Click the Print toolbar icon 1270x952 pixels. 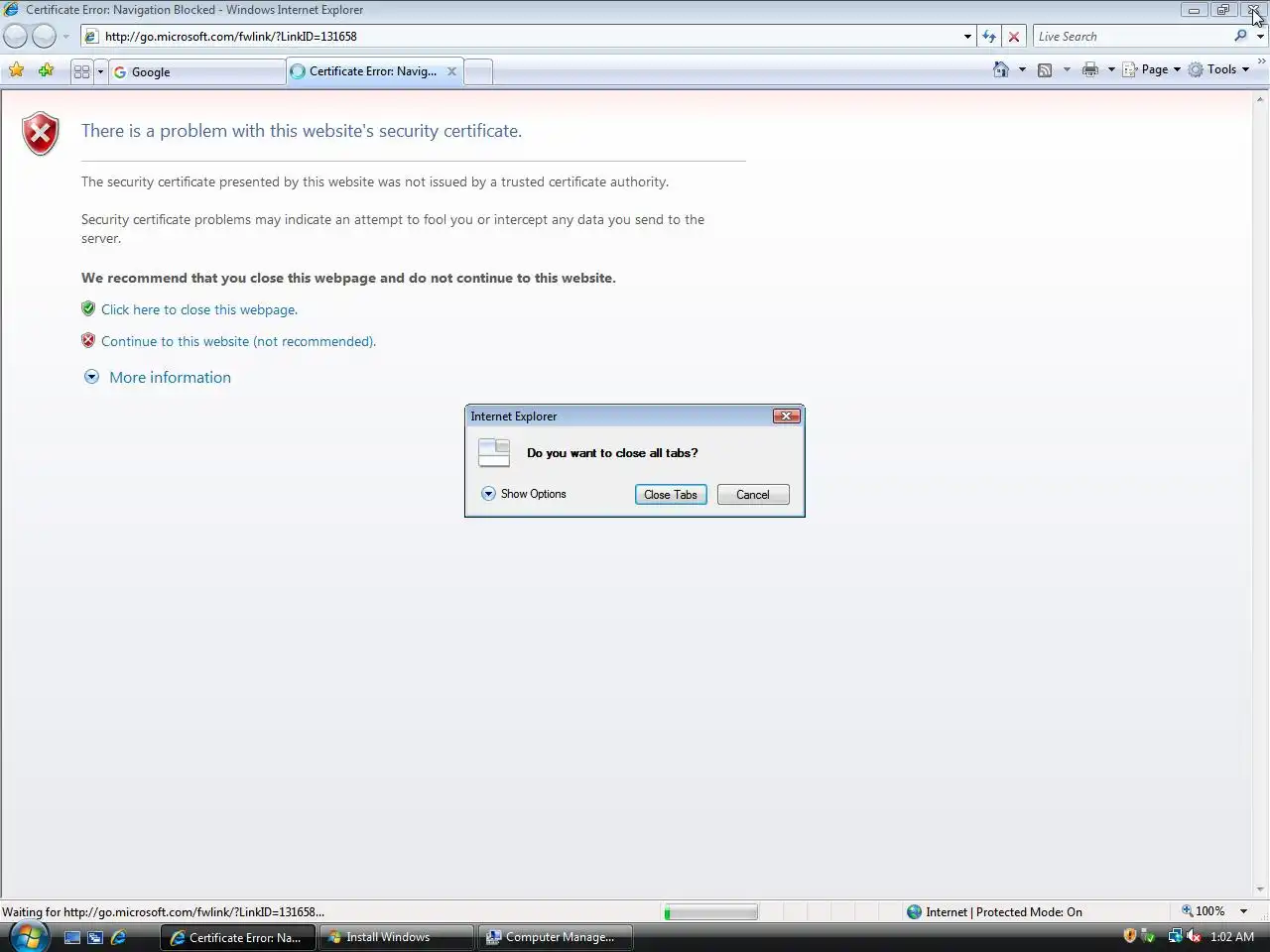[x=1090, y=69]
